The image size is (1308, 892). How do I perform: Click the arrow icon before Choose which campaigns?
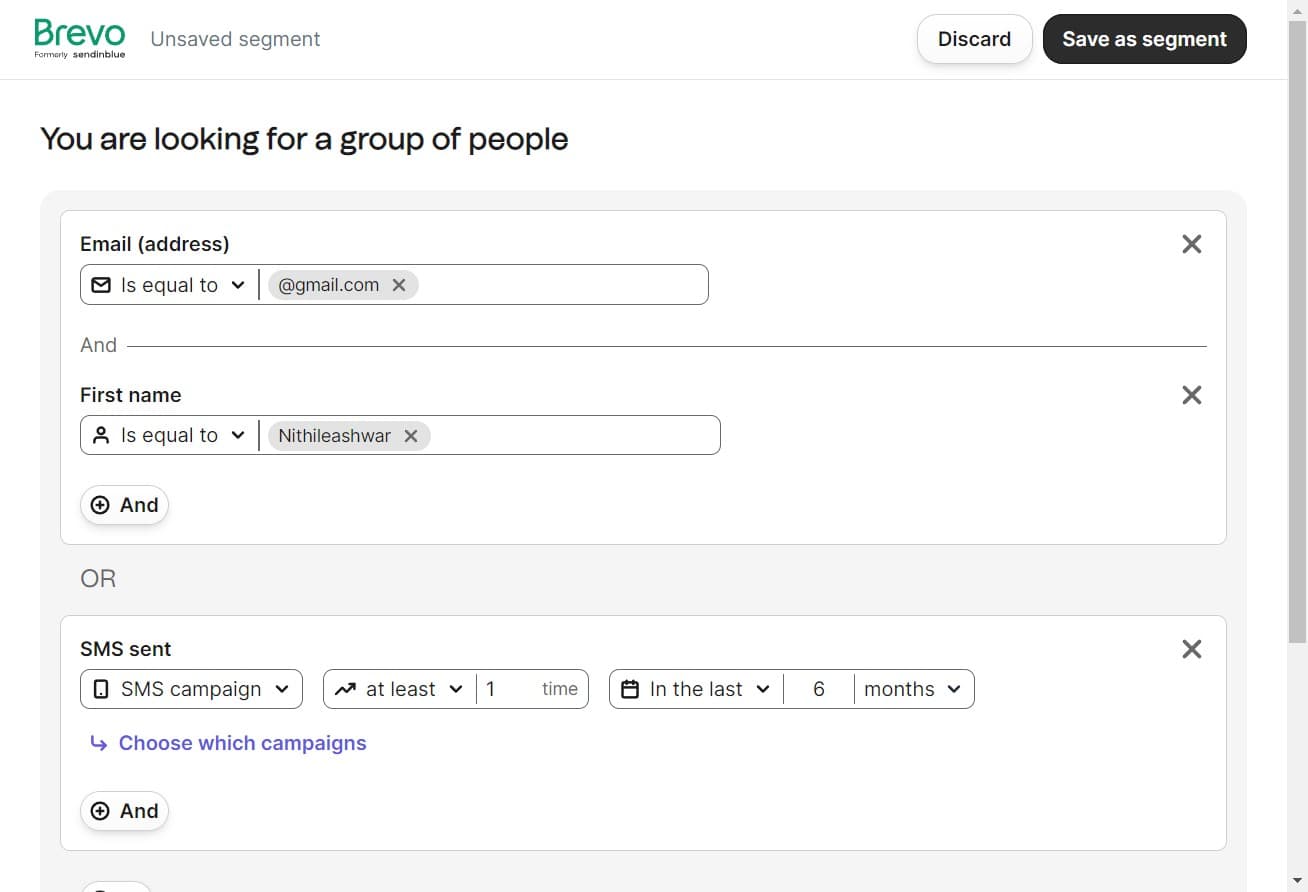click(97, 743)
